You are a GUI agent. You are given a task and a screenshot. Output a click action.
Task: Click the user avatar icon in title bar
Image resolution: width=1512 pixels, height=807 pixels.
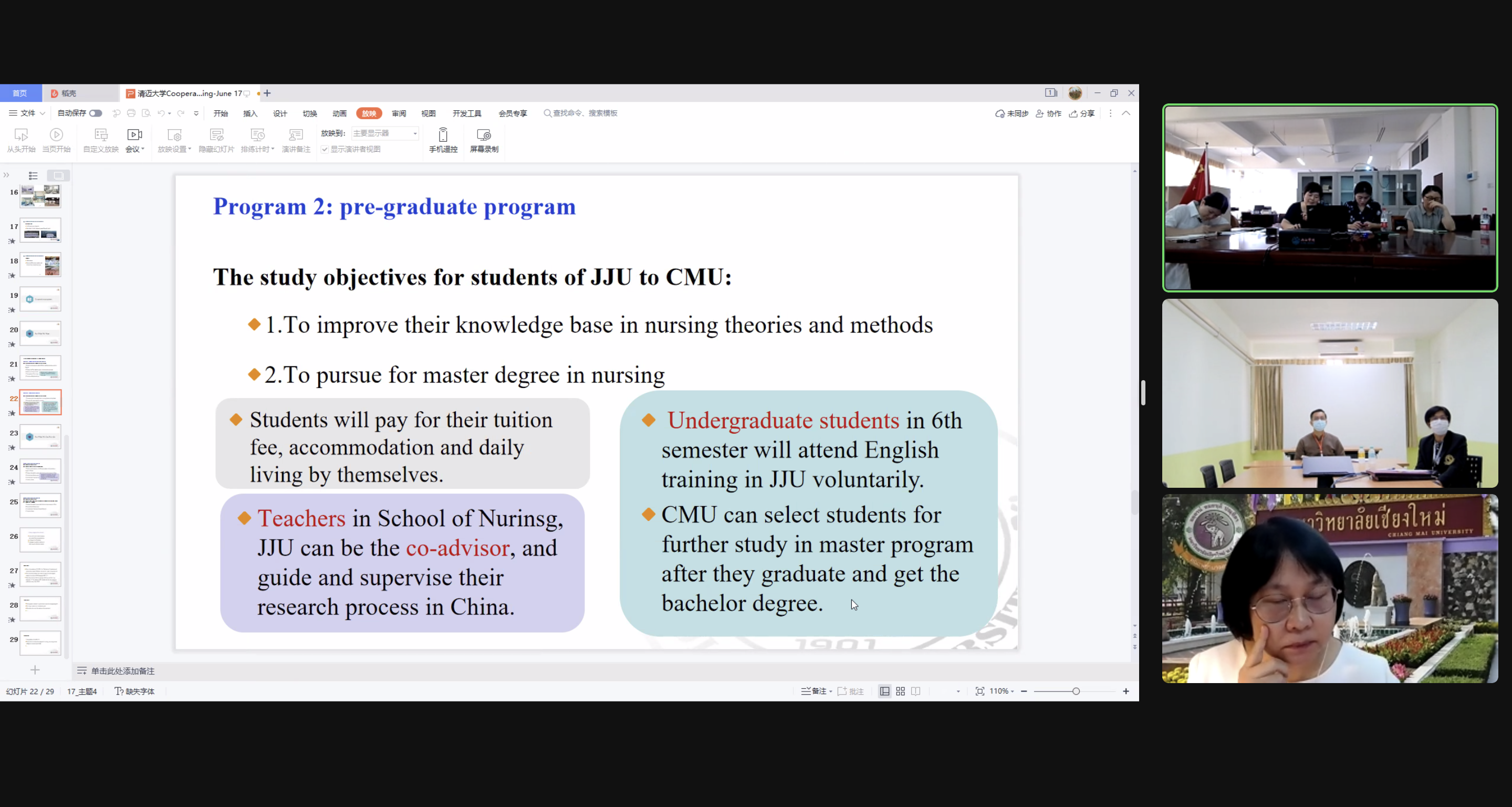click(x=1075, y=93)
